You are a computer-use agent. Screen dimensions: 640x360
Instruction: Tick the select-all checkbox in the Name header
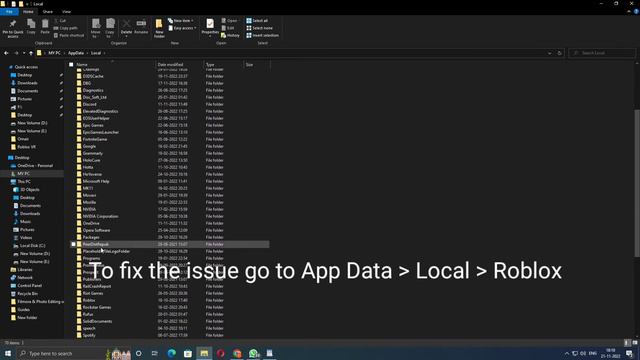tap(71, 64)
